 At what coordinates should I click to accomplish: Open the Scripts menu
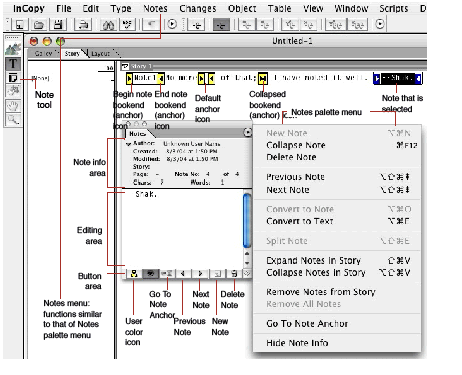pyautogui.click(x=394, y=8)
